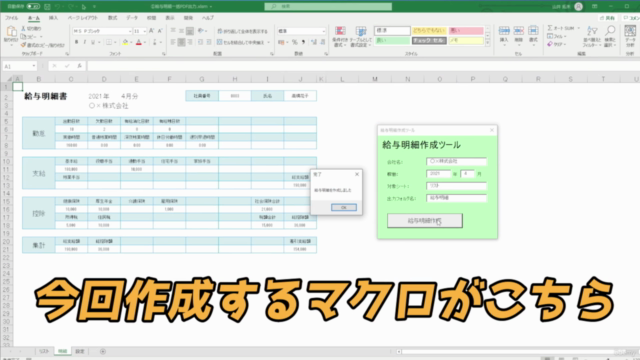Image resolution: width=640 pixels, height=360 pixels.
Task: Click the Insert Function fx icon
Action: pos(80,66)
